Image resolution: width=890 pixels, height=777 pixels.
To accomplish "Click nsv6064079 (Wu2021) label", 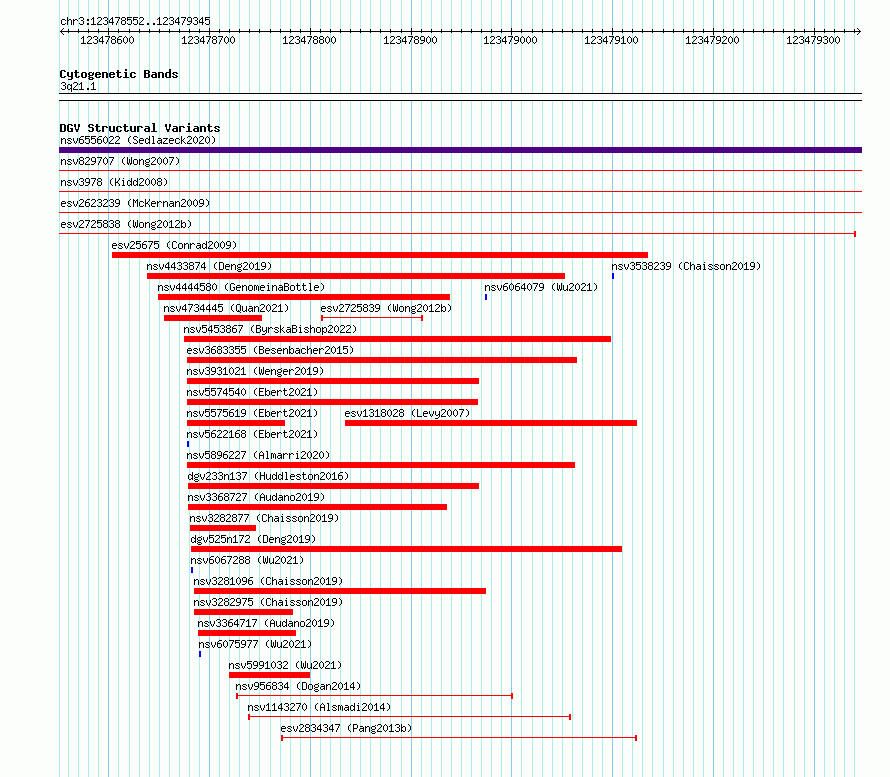I will (x=541, y=287).
